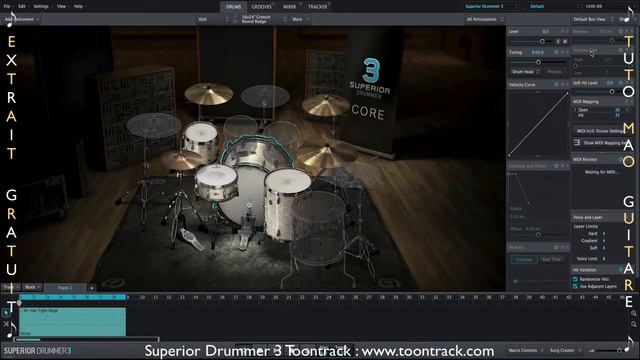Image resolution: width=640 pixels, height=360 pixels.
Task: Open the View menu
Action: click(x=61, y=7)
